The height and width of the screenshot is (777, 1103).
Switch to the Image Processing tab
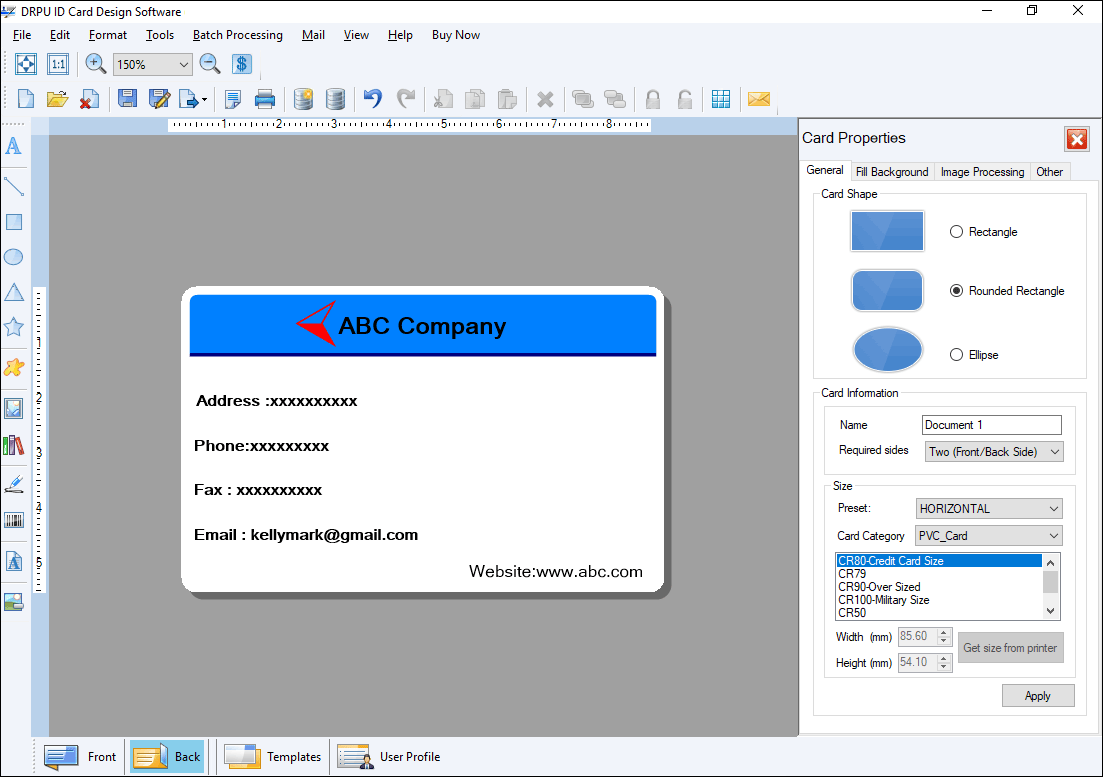tap(982, 172)
